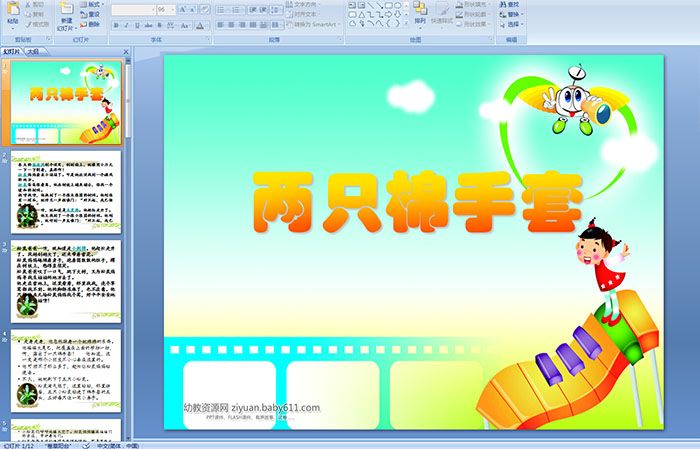Open the font size dropdown
The width and height of the screenshot is (700, 449).
(x=172, y=9)
